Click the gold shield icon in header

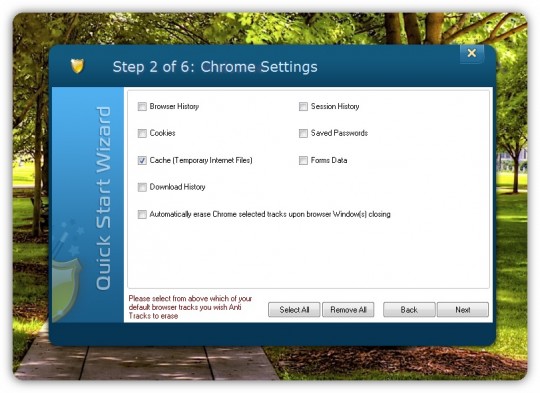click(x=77, y=66)
